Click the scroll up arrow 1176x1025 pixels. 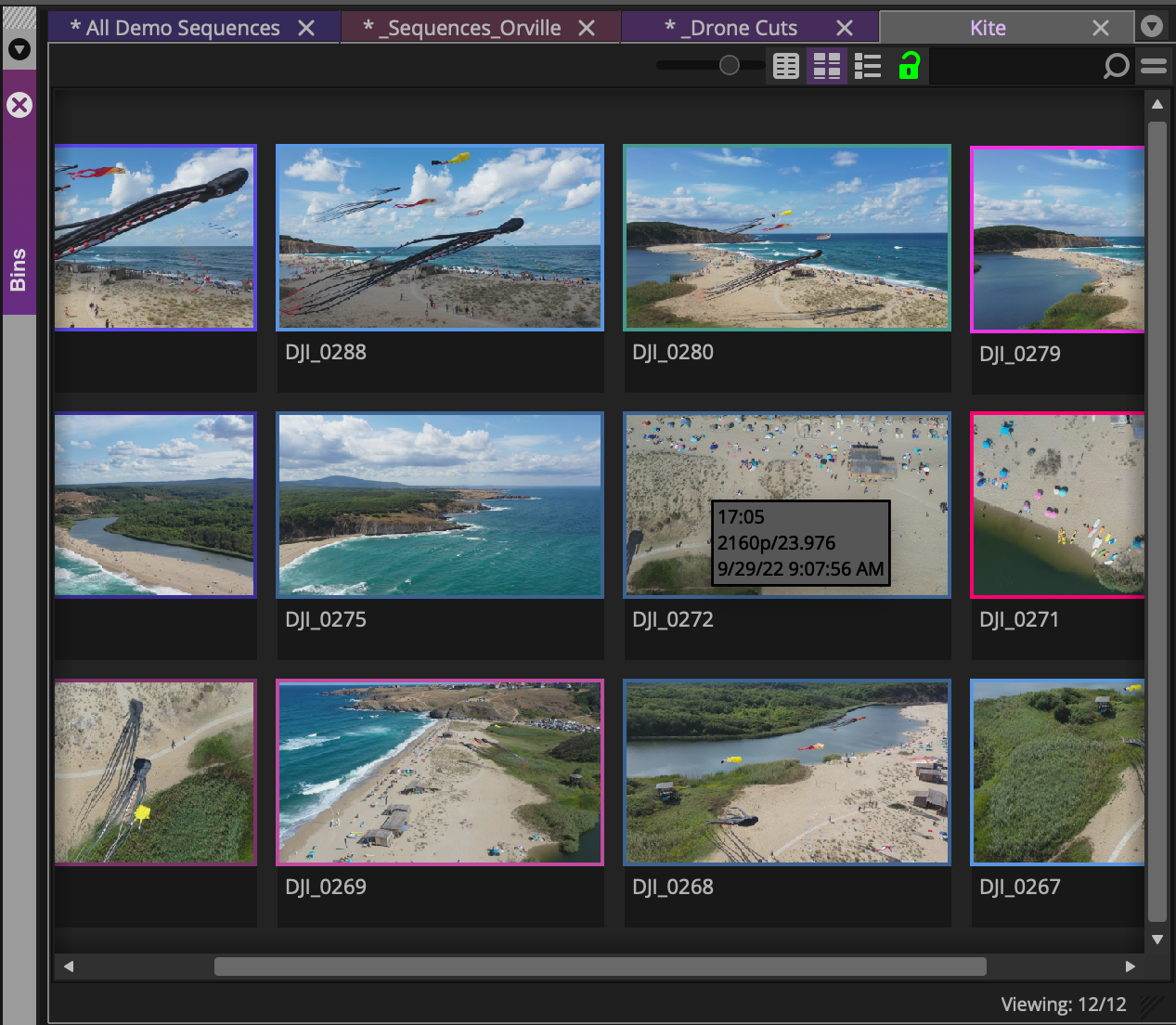tap(1157, 104)
